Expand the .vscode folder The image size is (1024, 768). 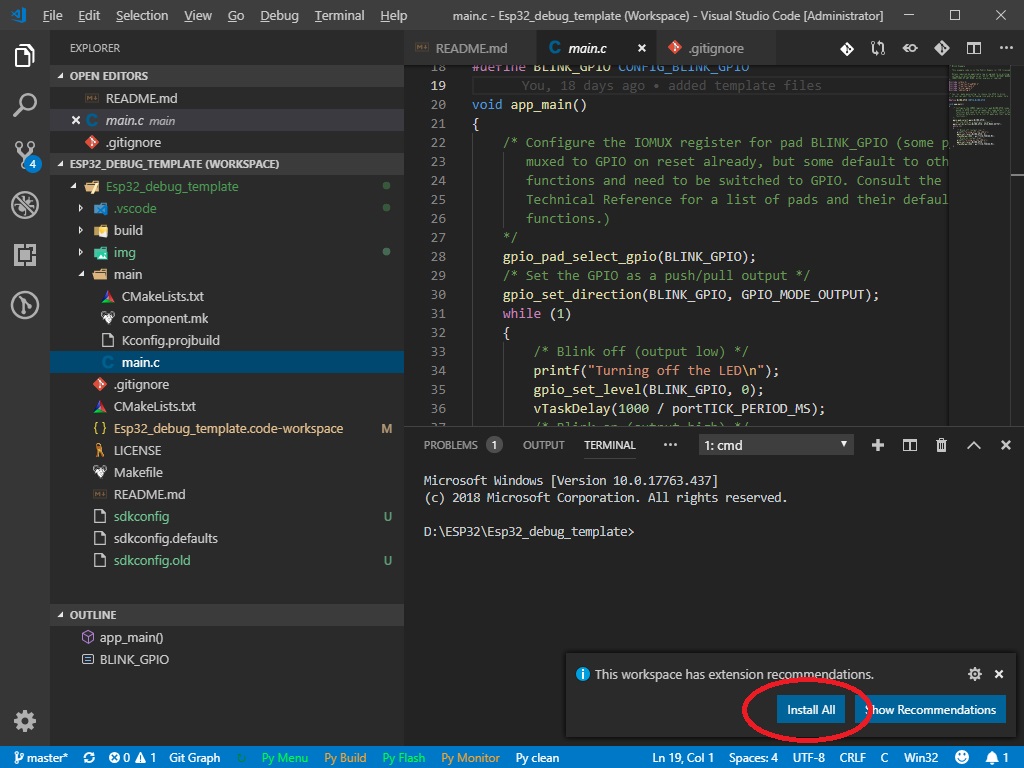[81, 208]
